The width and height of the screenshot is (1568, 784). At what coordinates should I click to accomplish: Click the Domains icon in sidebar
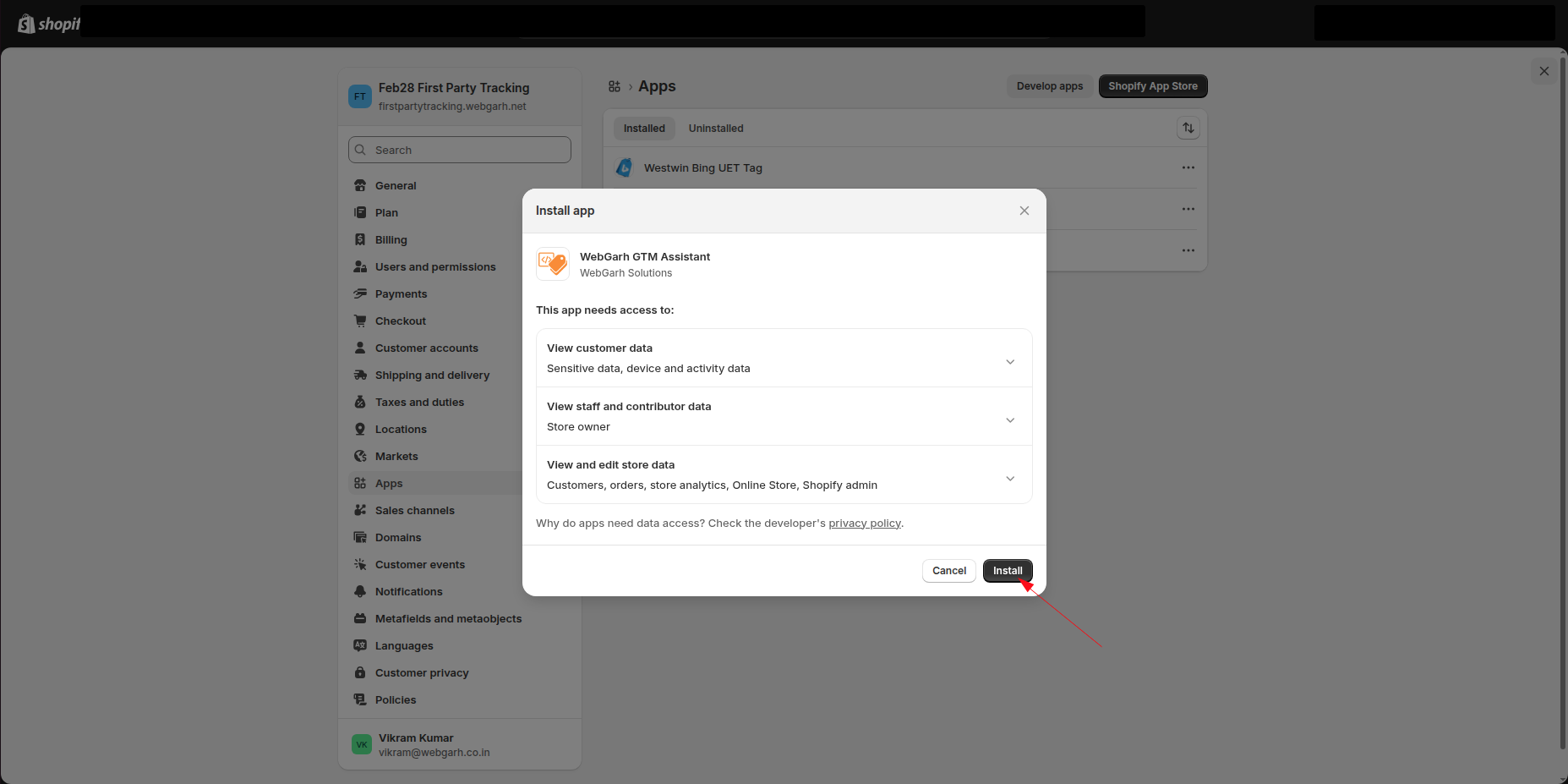360,537
